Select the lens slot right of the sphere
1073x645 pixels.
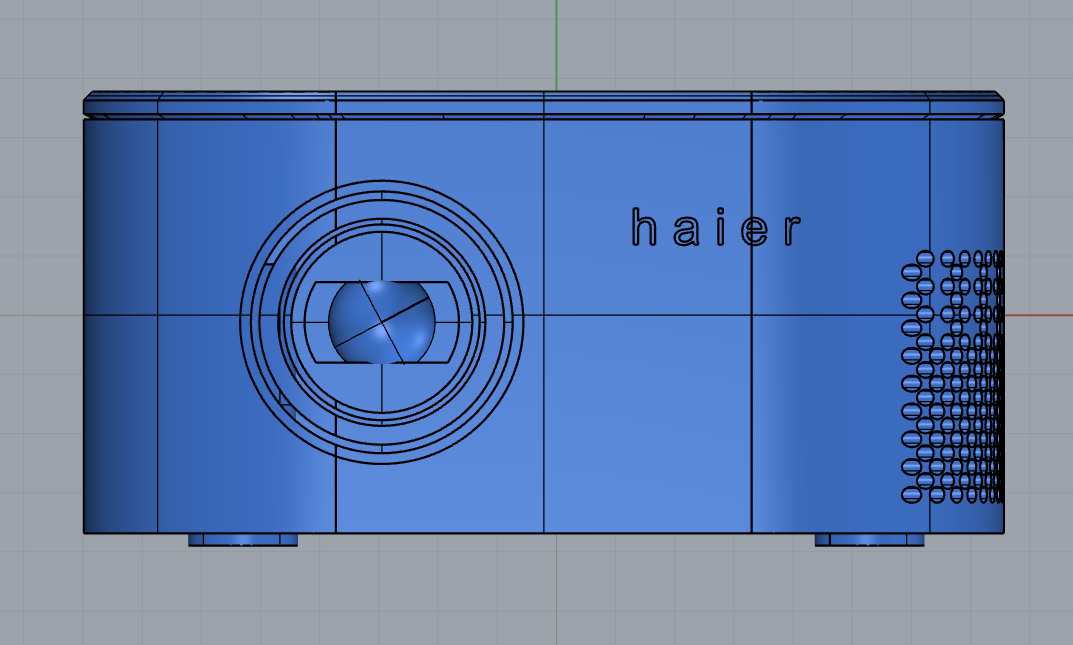point(445,320)
